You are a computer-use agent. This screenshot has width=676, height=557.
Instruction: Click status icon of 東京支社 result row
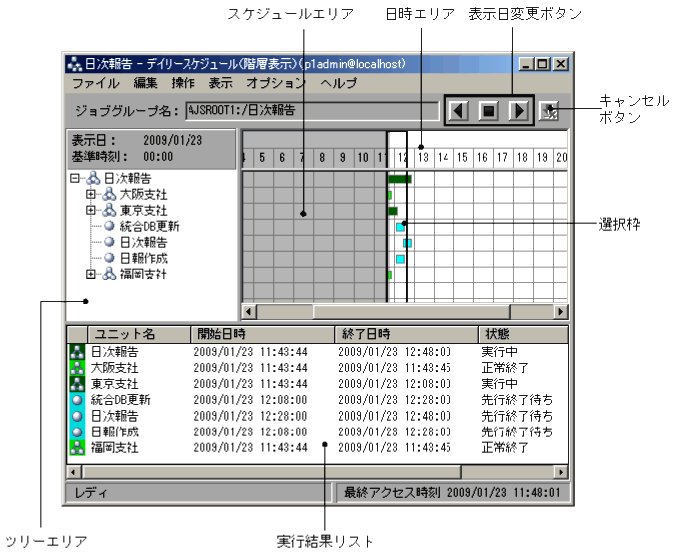pos(77,384)
